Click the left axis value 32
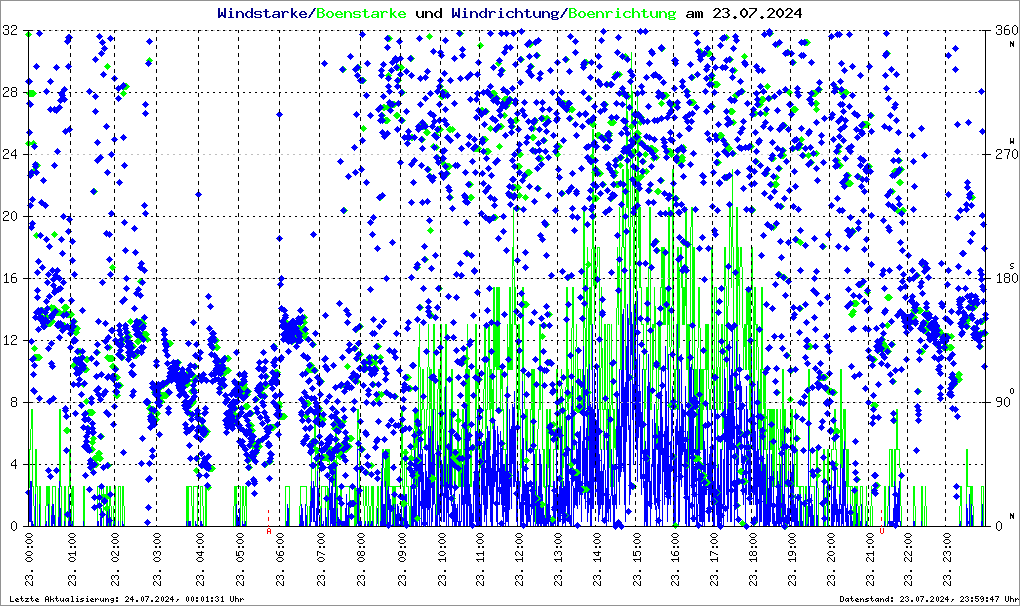Image resolution: width=1020 pixels, height=606 pixels. [x=10, y=31]
